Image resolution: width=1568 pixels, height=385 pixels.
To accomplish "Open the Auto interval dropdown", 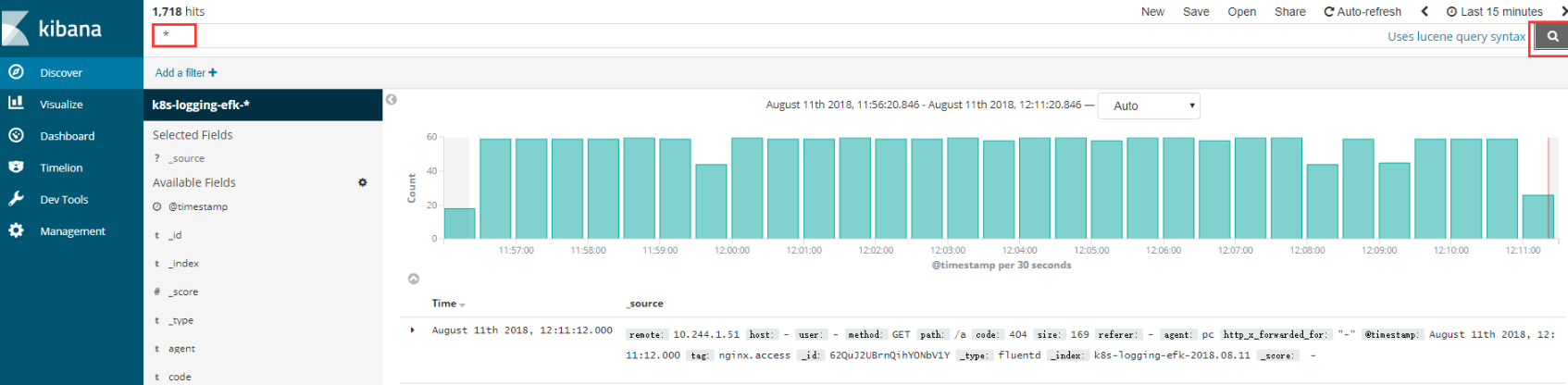I will (x=1149, y=106).
